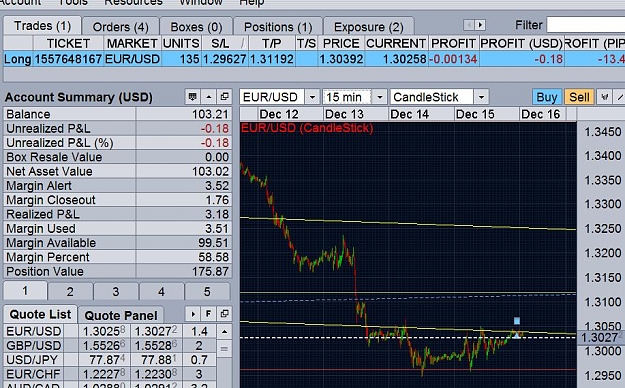Image resolution: width=625 pixels, height=388 pixels.
Task: Detach the Quote List panel into a window
Action: [x=224, y=314]
